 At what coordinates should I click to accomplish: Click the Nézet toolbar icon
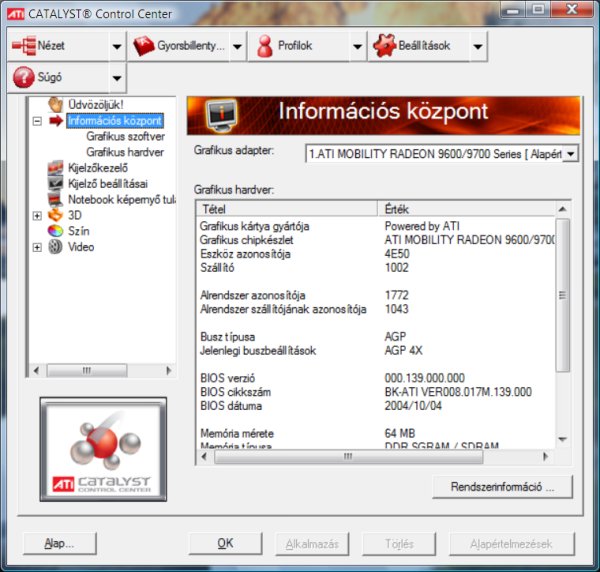tap(24, 46)
